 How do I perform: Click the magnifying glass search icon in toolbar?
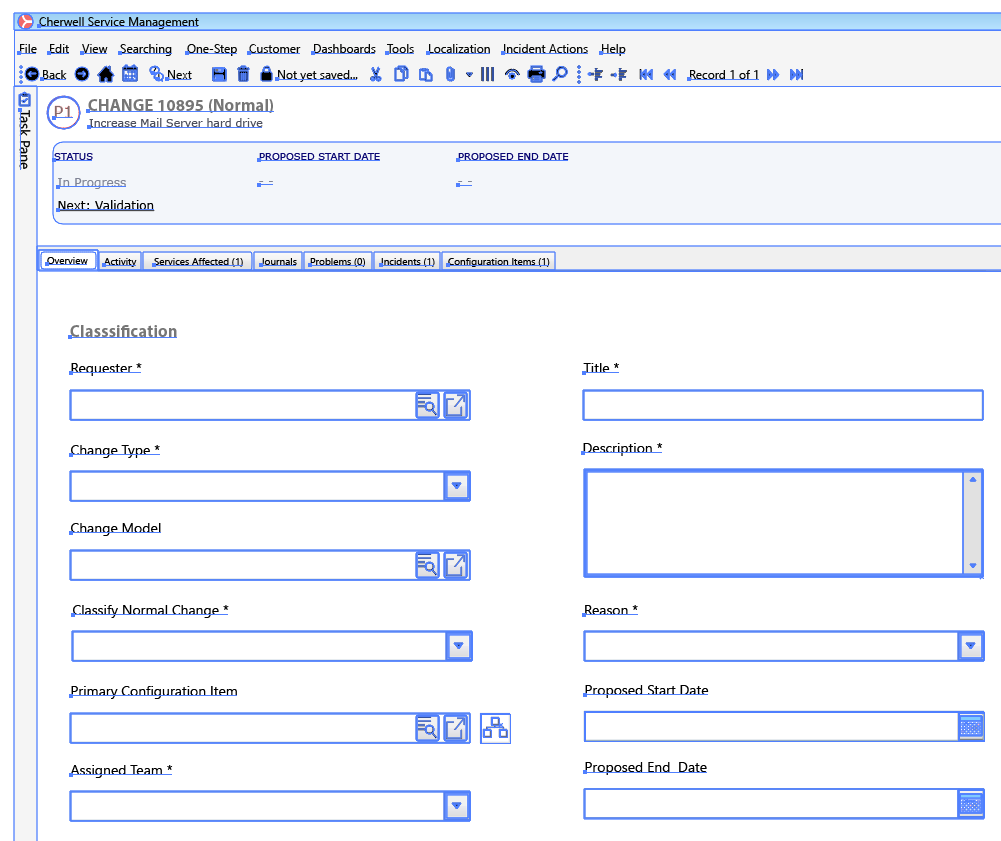point(560,74)
